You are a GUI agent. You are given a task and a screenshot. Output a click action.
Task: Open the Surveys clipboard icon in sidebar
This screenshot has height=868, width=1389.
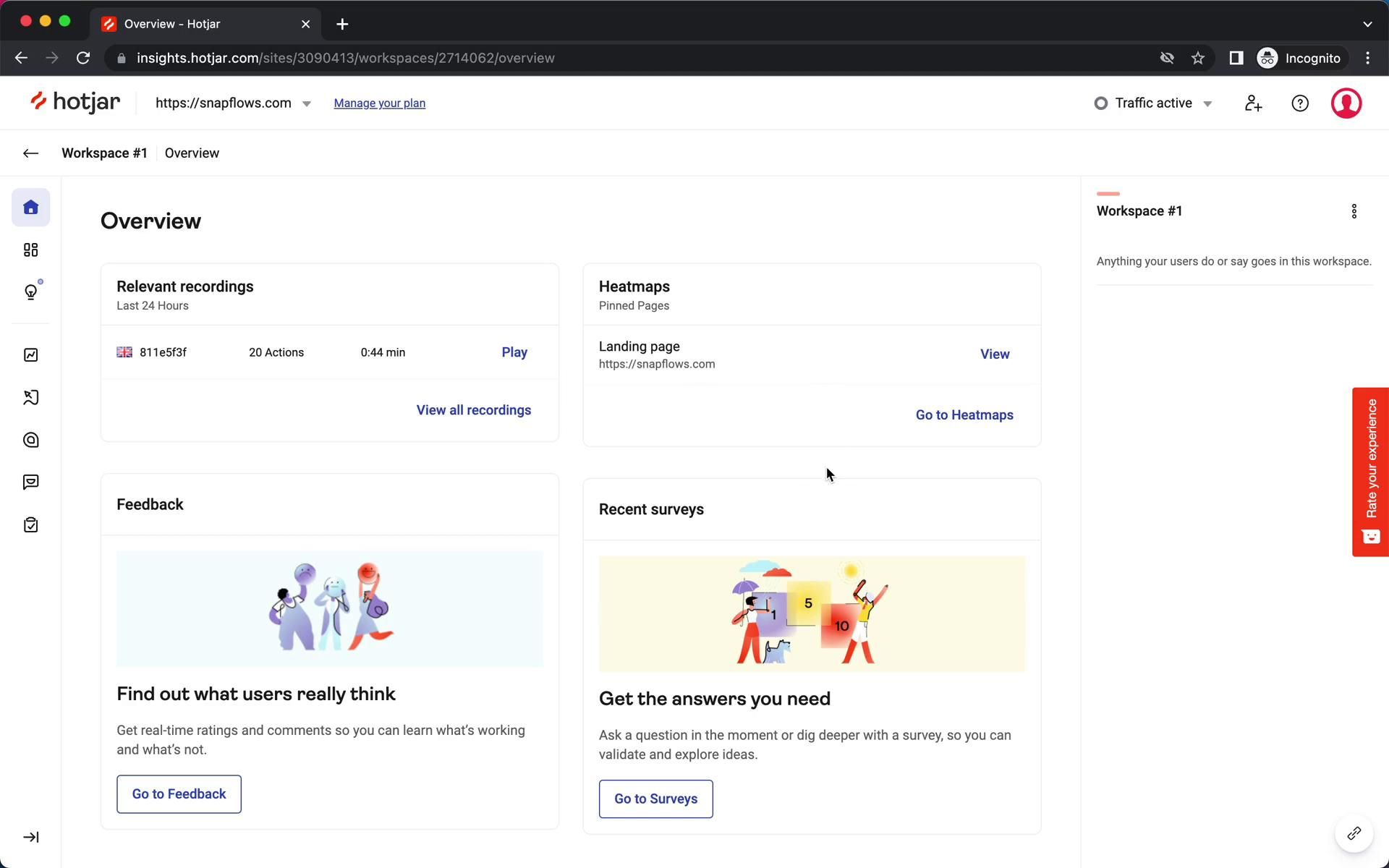pos(30,525)
